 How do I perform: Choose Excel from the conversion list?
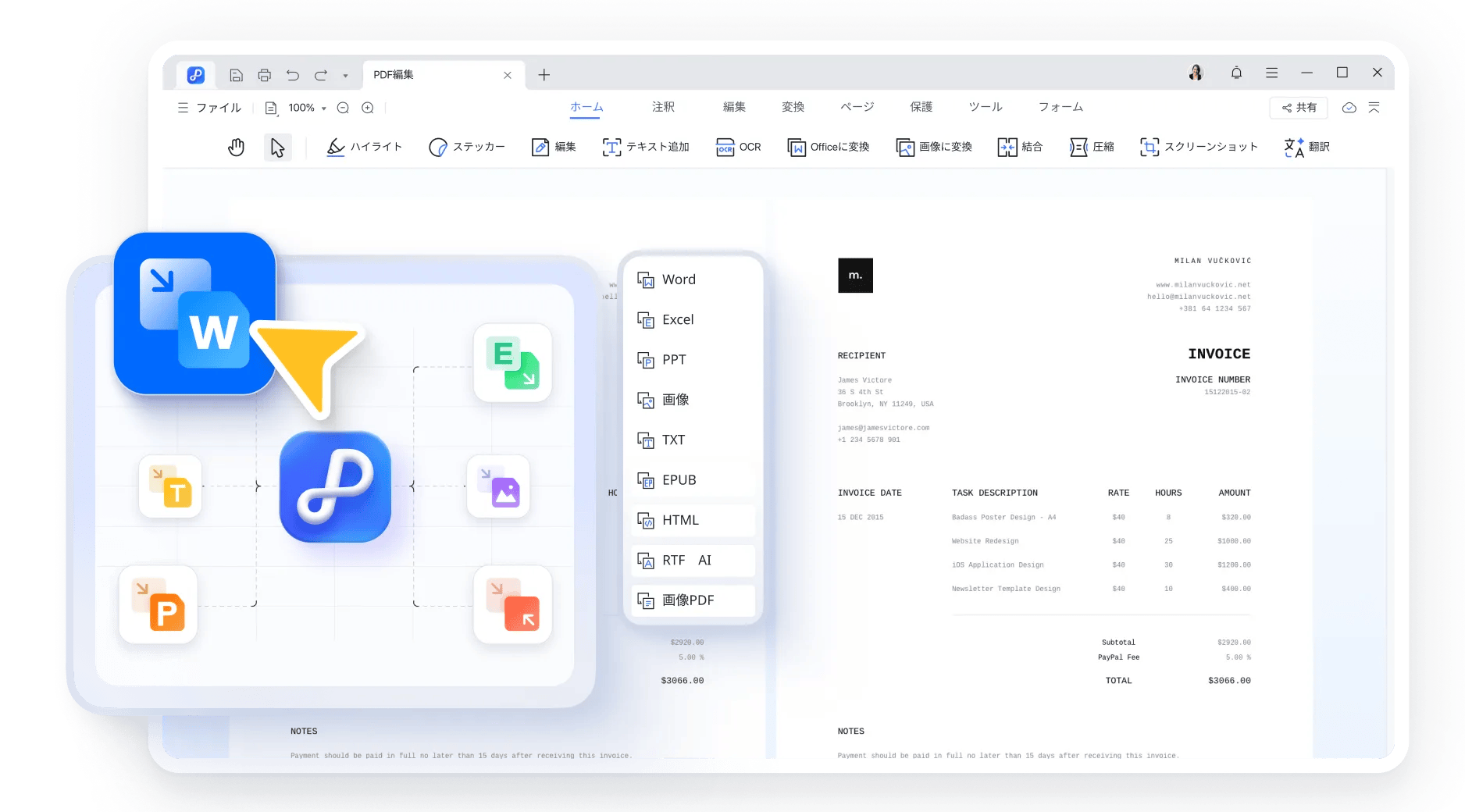tap(677, 319)
